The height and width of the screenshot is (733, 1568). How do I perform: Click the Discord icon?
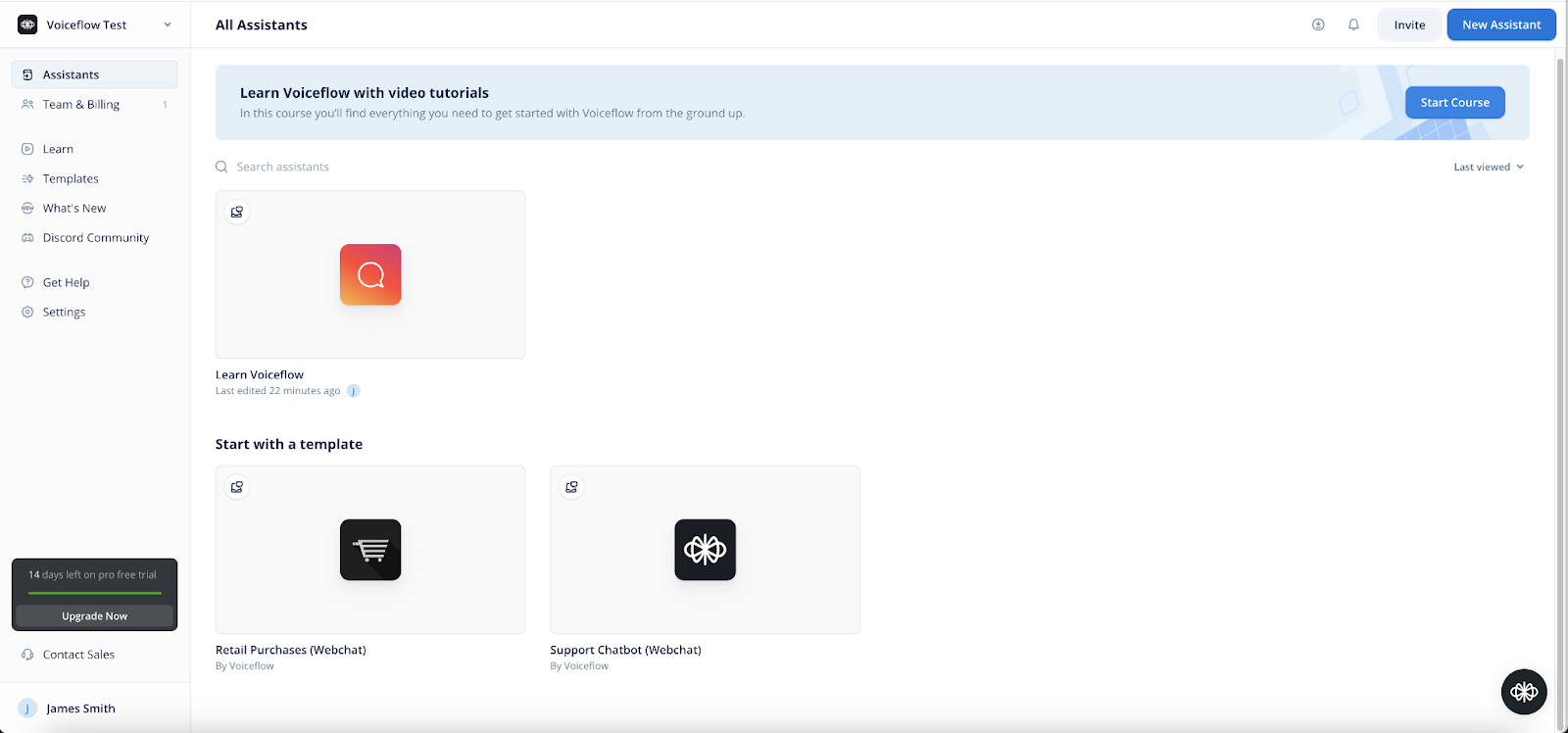pos(27,237)
